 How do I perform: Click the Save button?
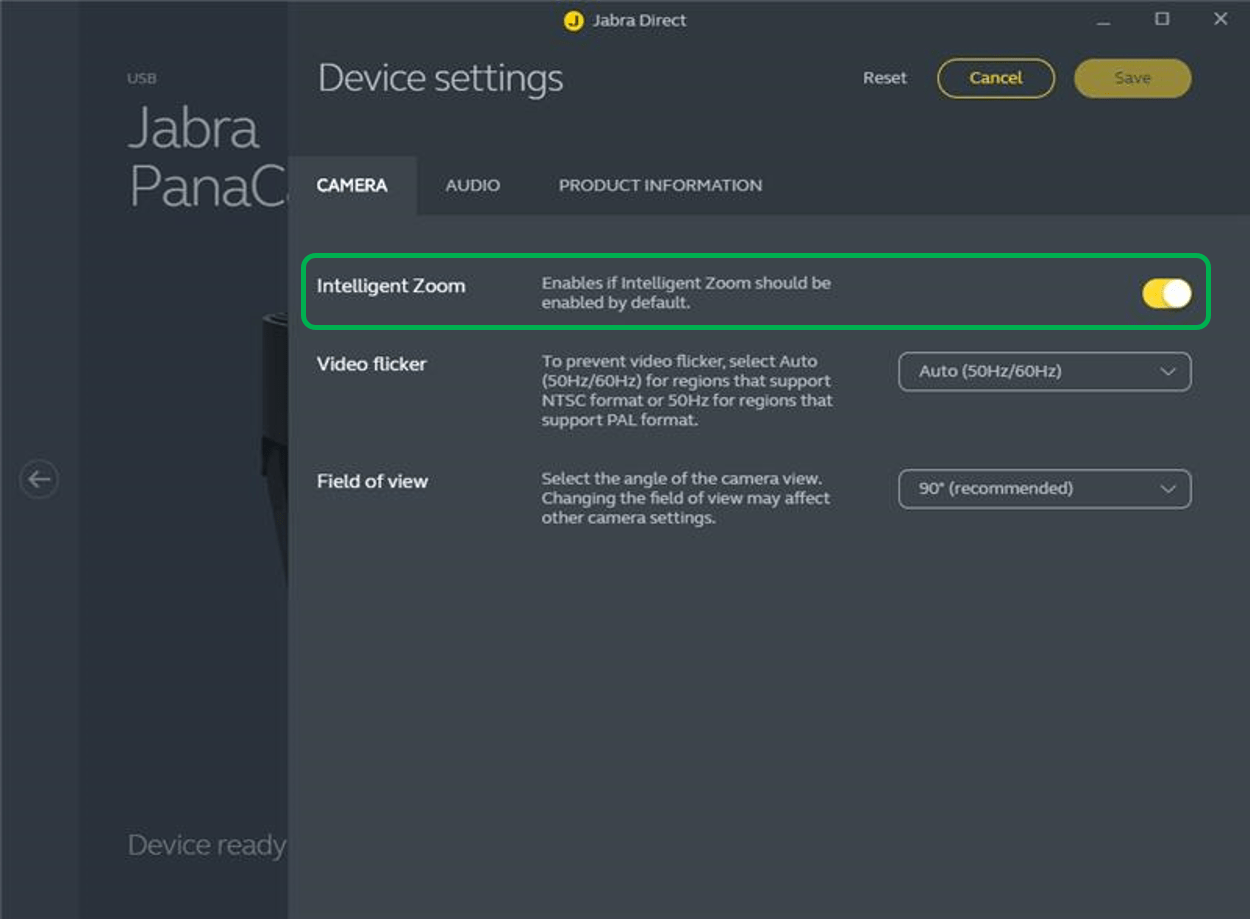[x=1133, y=78]
